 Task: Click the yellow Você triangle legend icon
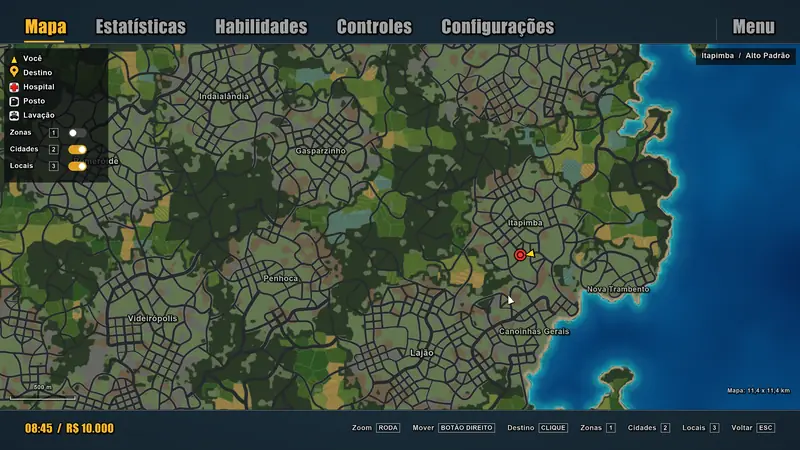(14, 59)
